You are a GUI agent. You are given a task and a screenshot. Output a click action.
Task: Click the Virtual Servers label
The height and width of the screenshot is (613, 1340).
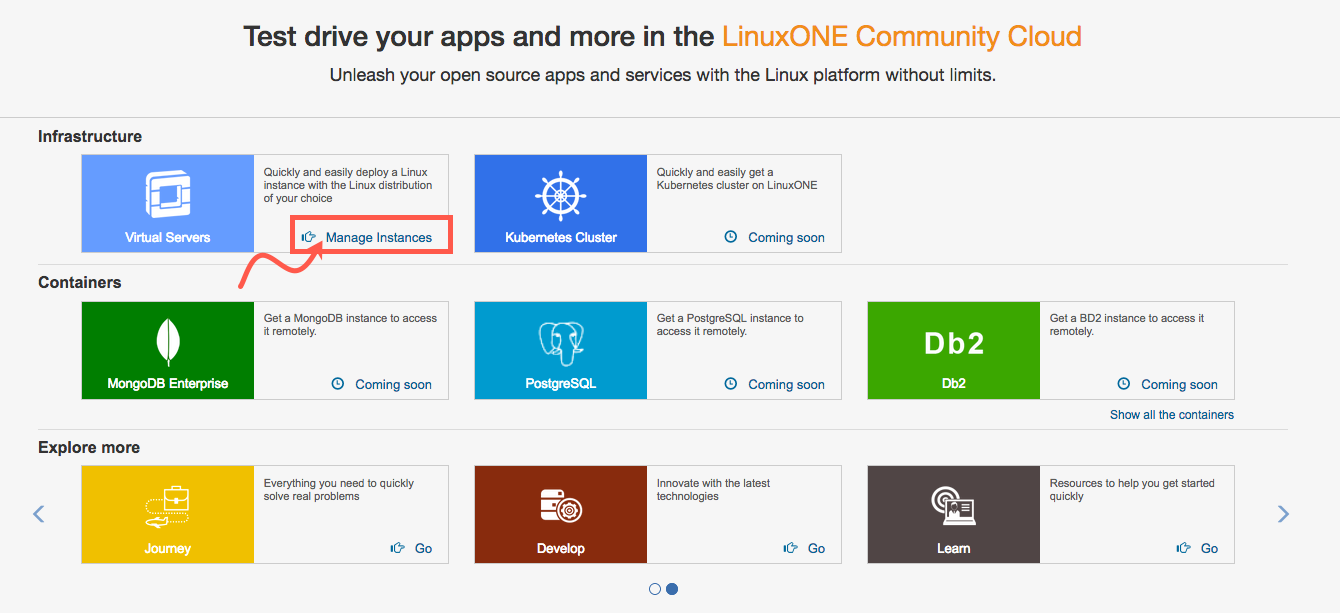tap(168, 237)
